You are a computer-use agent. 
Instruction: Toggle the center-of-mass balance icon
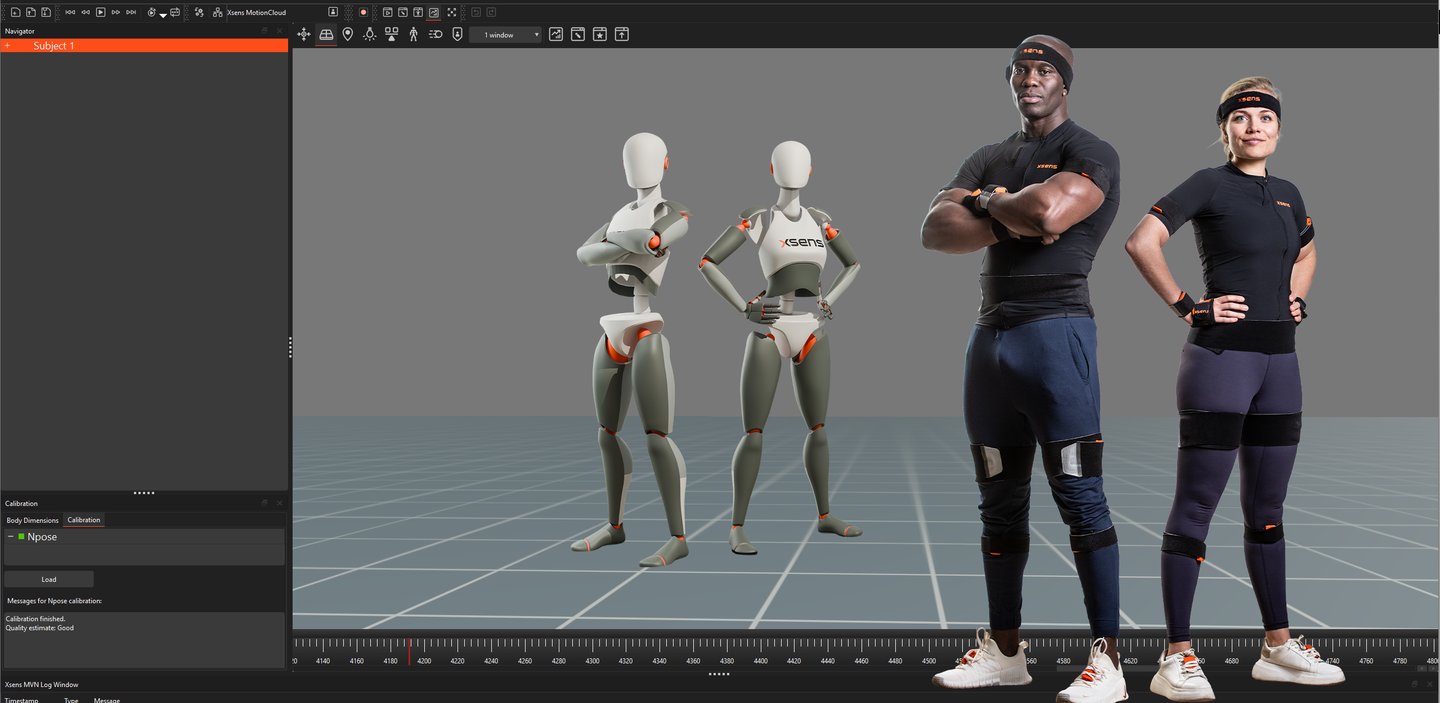point(391,34)
